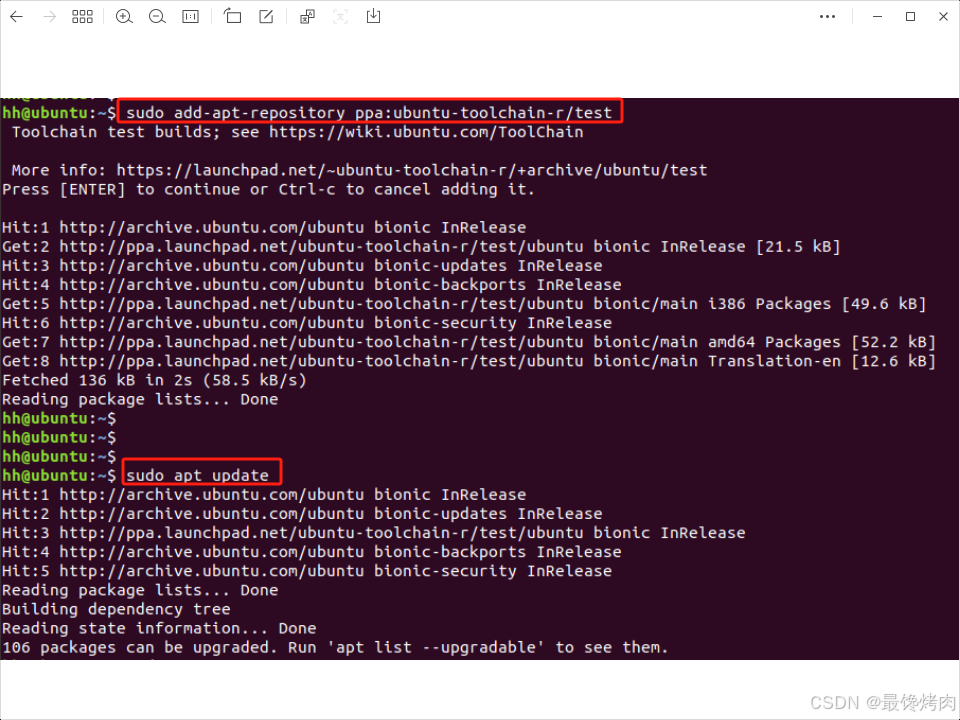The width and height of the screenshot is (960, 720).
Task: Maximize the image viewer window
Action: [910, 17]
